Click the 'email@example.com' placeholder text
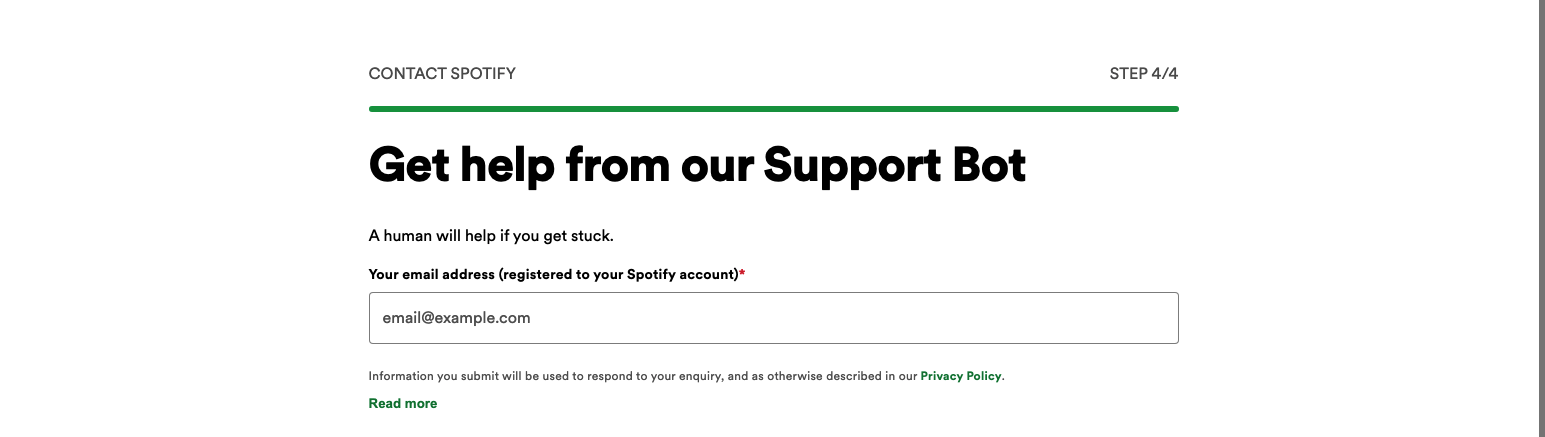The width and height of the screenshot is (1545, 437). click(456, 318)
